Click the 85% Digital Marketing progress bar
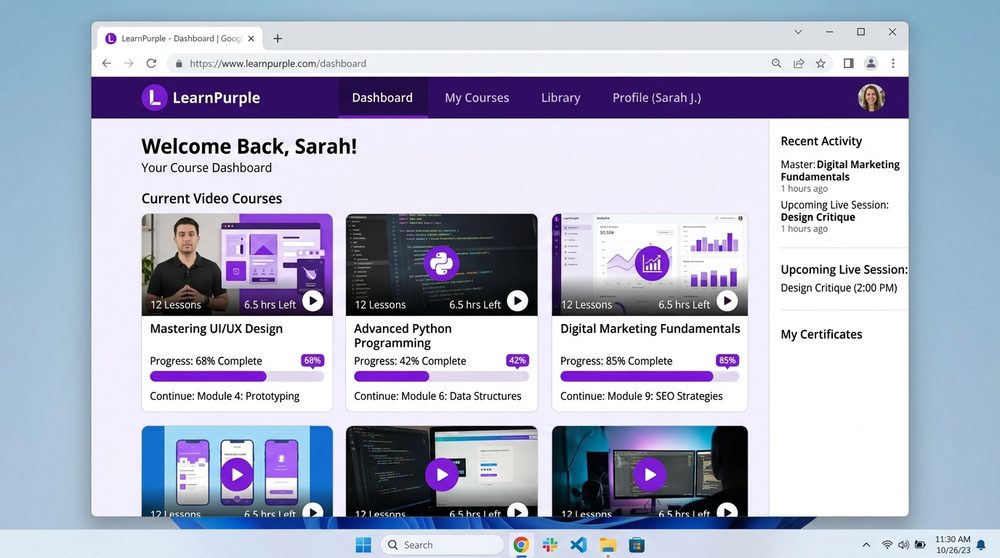Viewport: 1000px width, 558px height. pos(649,376)
